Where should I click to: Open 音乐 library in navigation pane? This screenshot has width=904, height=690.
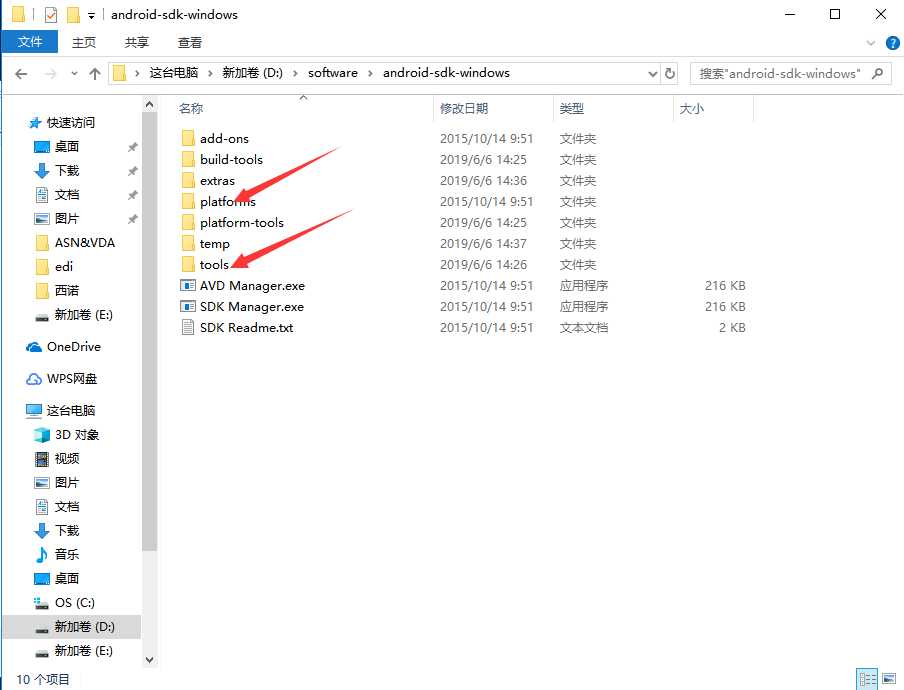point(67,555)
